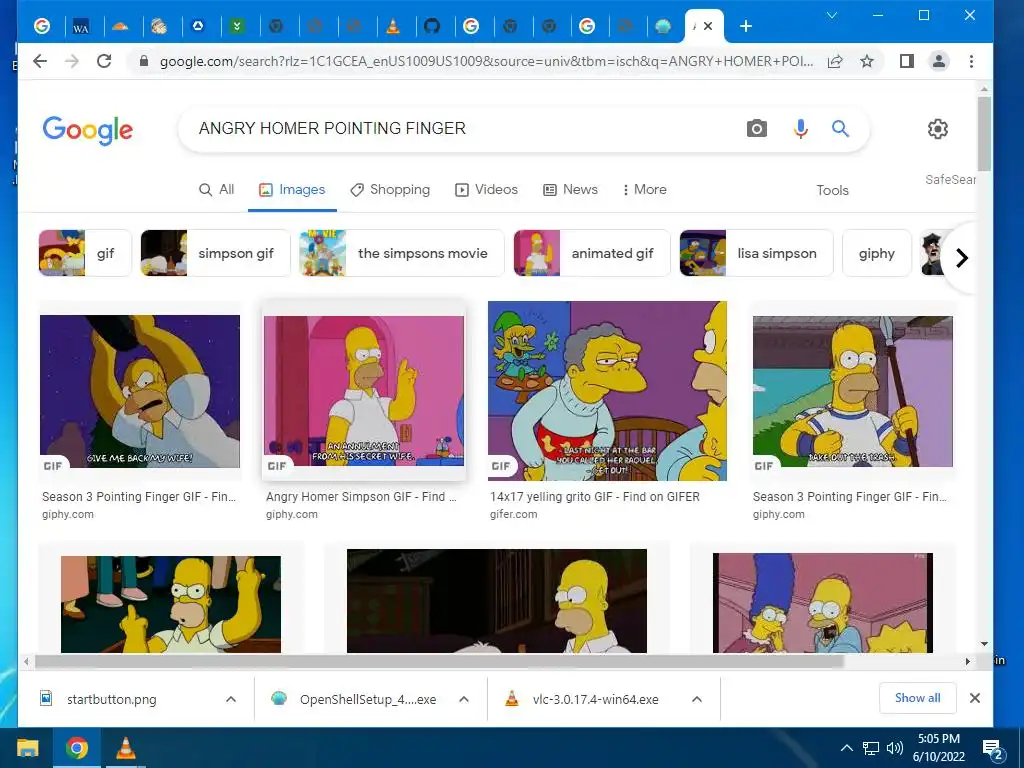Open 'Give me back my wife' GIF thumbnail
This screenshot has width=1024, height=768.
140,391
